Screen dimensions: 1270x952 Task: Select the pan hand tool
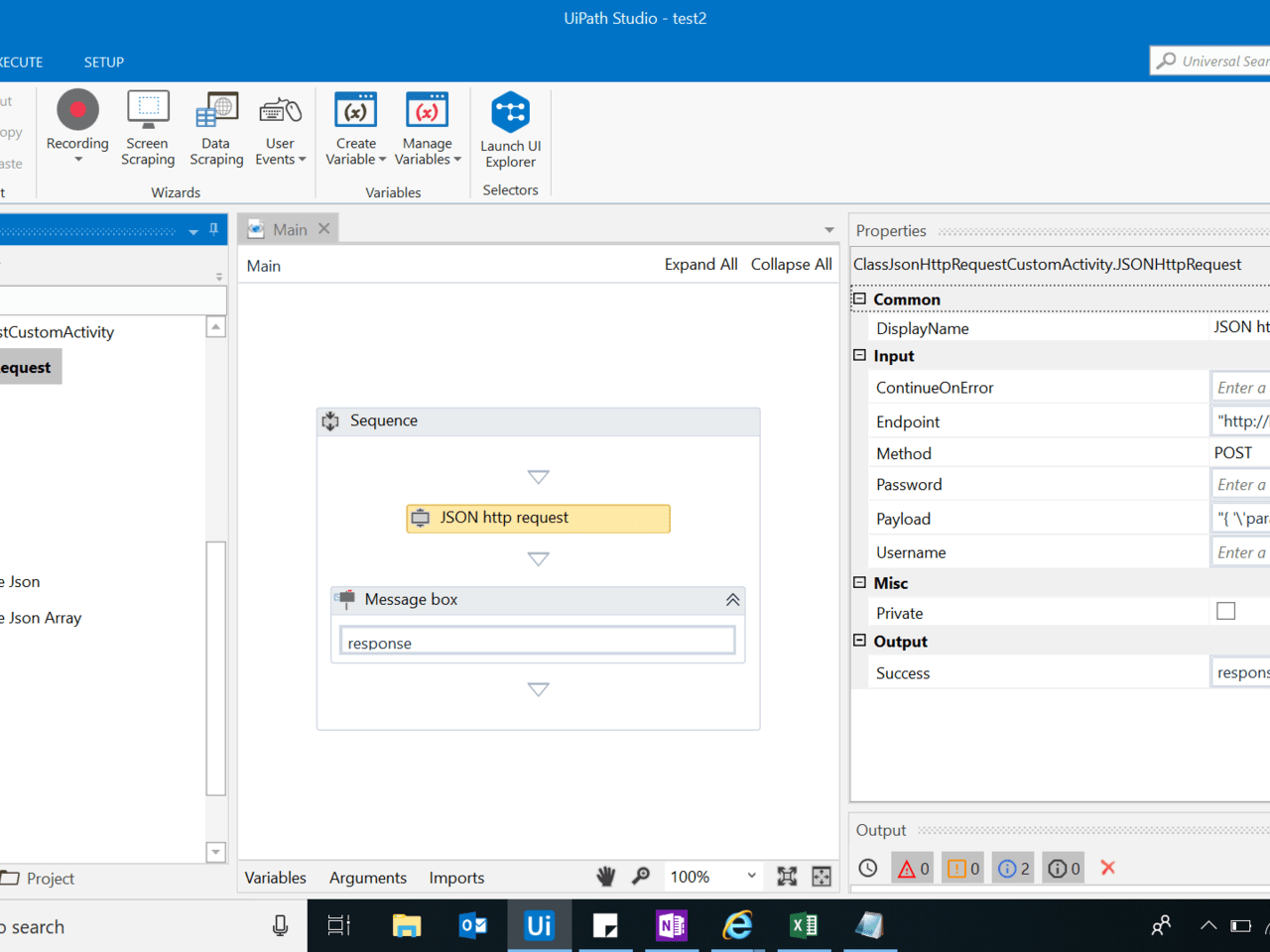pos(606,877)
